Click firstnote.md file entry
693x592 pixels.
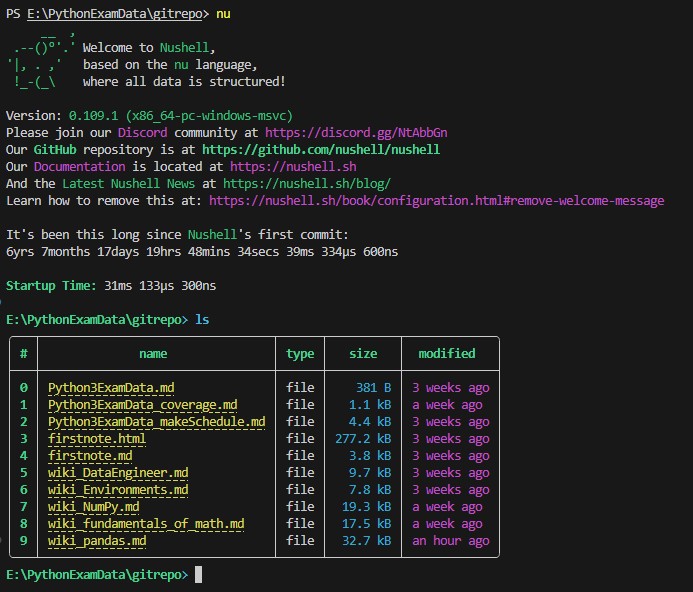[90, 456]
